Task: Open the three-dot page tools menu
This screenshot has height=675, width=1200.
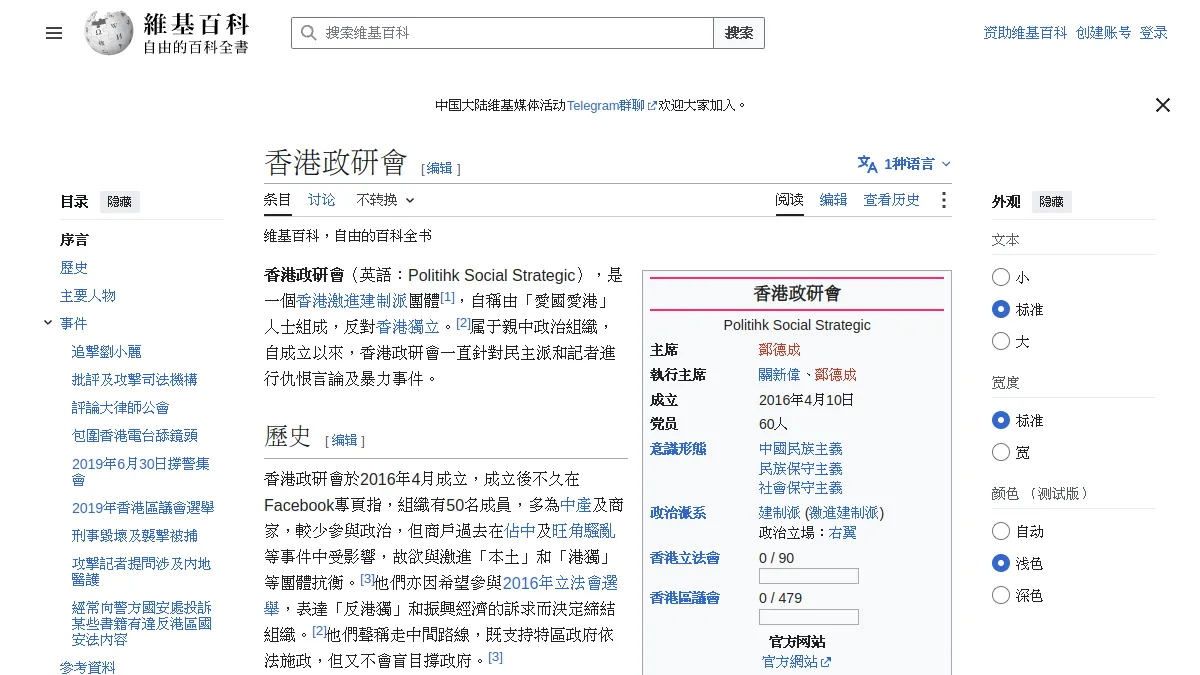Action: pyautogui.click(x=943, y=200)
